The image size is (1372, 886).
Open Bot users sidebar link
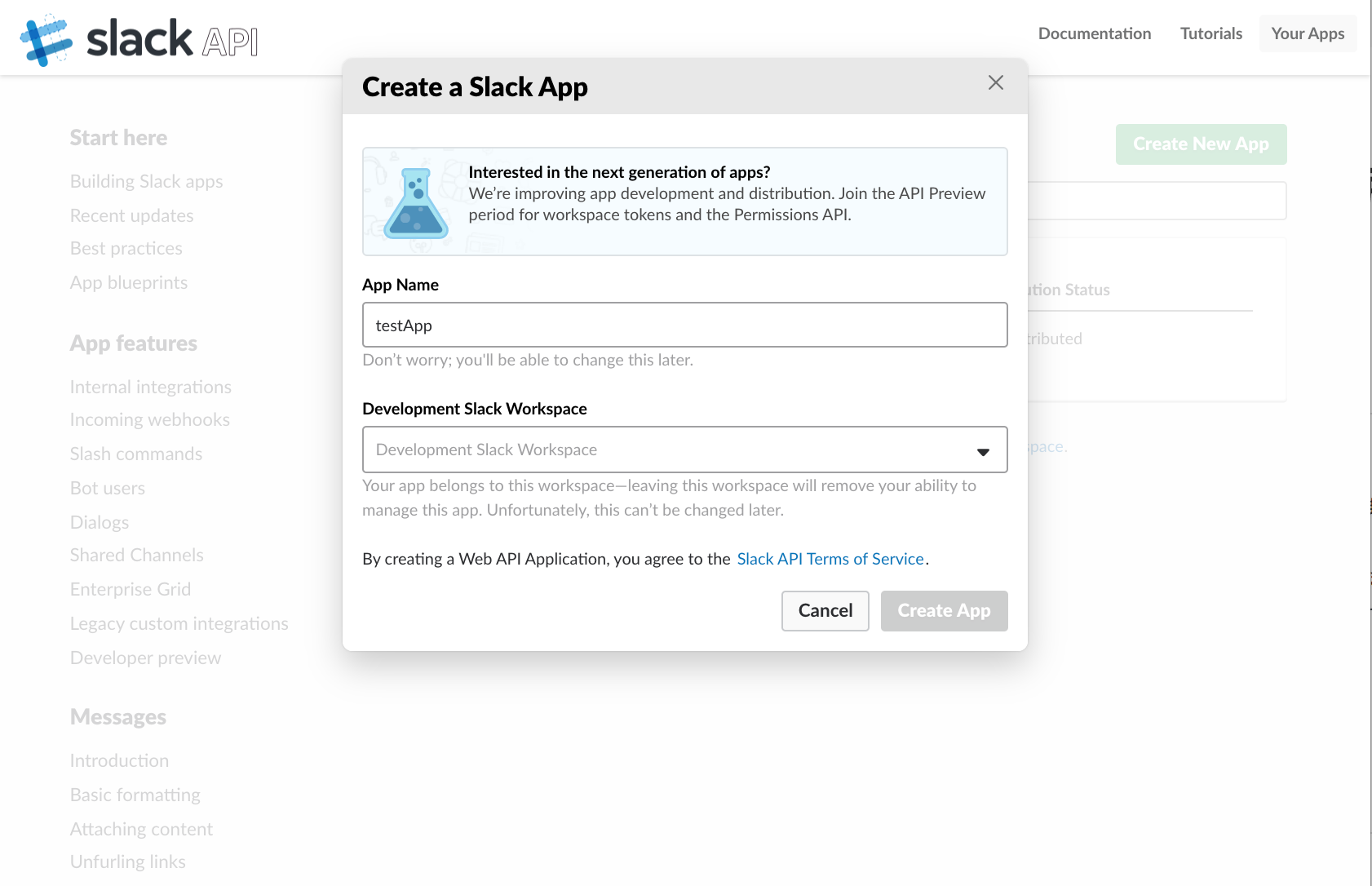pyautogui.click(x=108, y=488)
